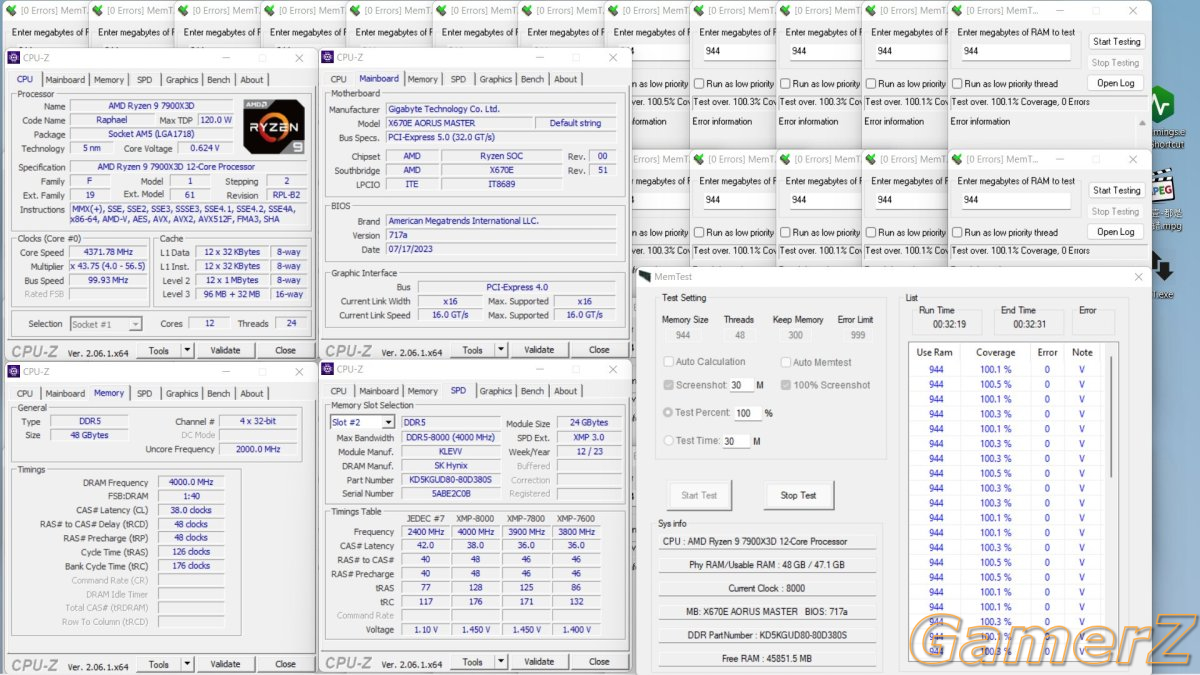Expand Tools dropdown arrow in CPU-Z Mainboard window
This screenshot has height=675, width=1200.
tap(501, 350)
